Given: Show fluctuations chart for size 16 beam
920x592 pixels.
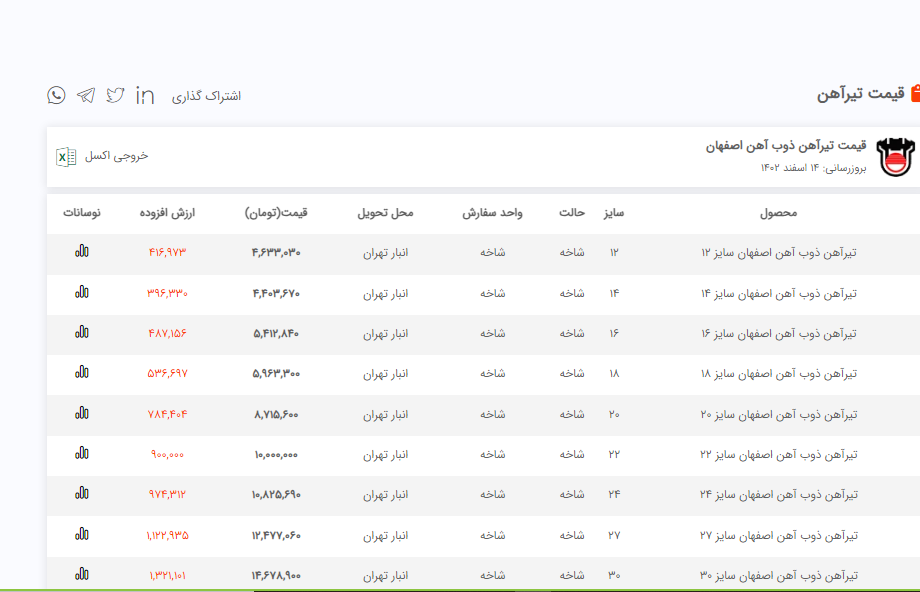Looking at the screenshot, I should point(82,333).
